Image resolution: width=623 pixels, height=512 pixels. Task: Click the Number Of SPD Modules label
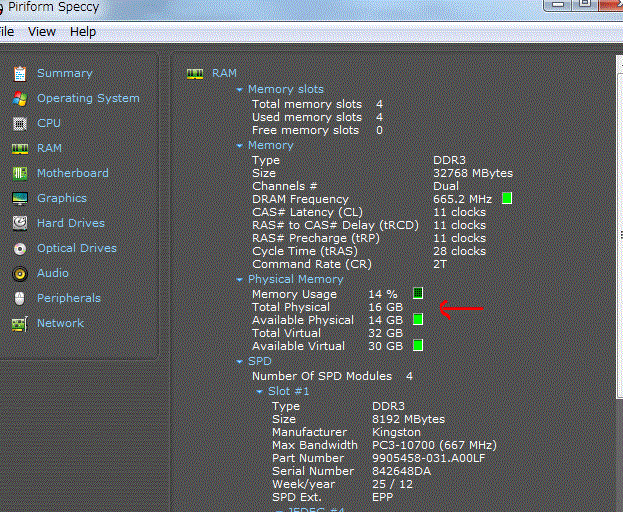(x=322, y=376)
